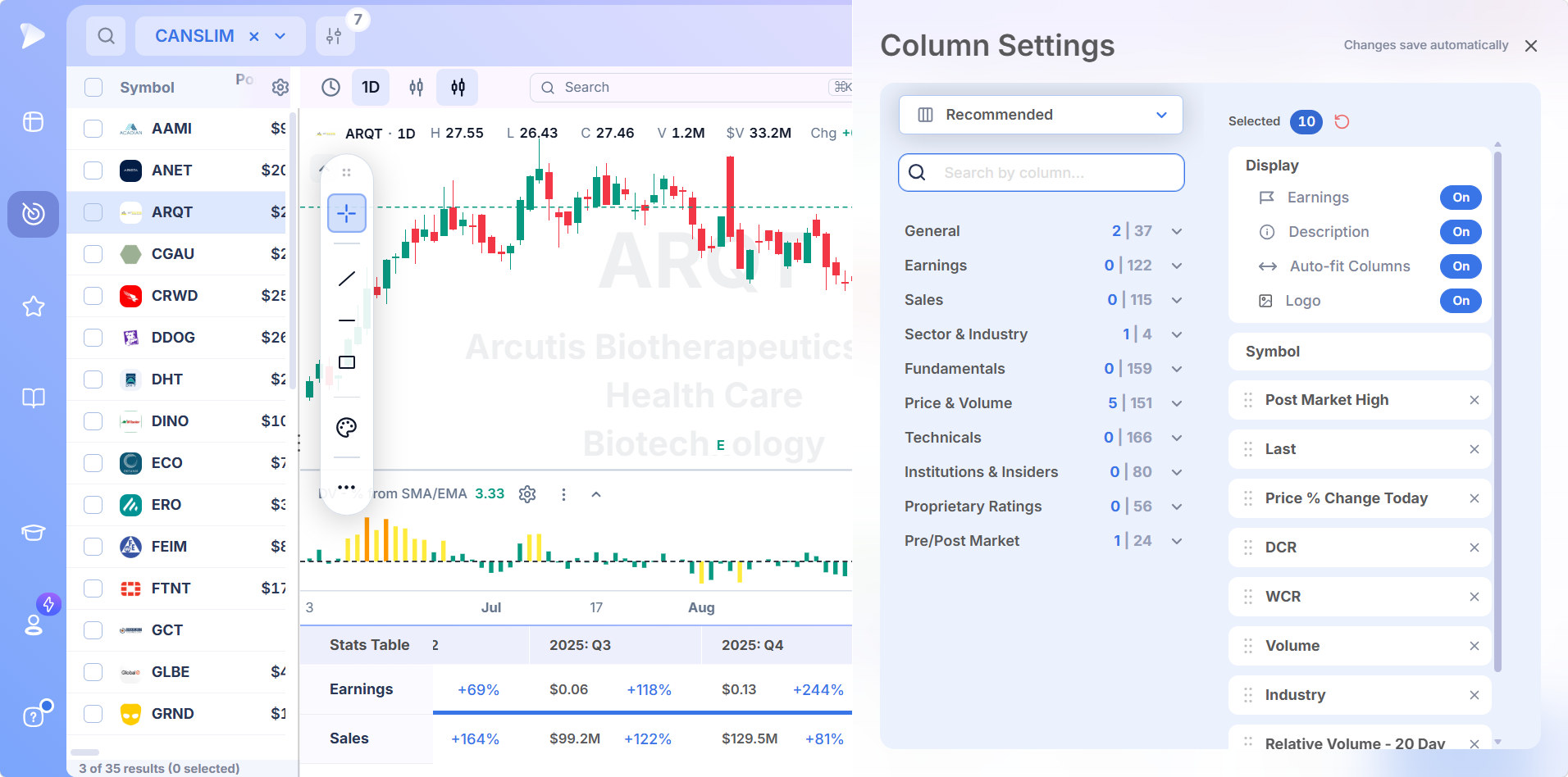Open indicator three-dot options menu
Screen dimensions: 1568x777
click(563, 494)
